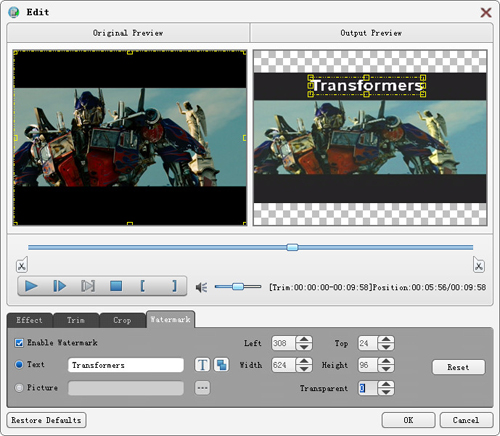
Task: Select the Text radio button
Action: coord(19,365)
